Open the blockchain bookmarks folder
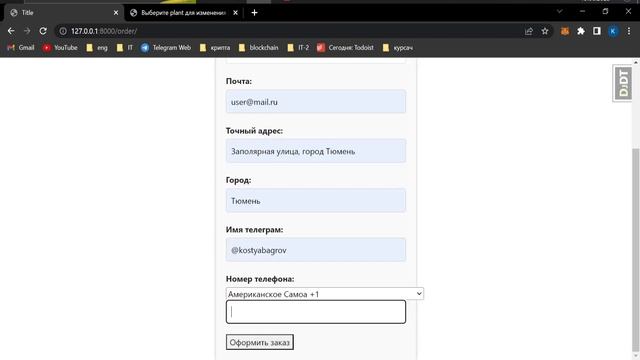The width and height of the screenshot is (640, 360). coord(258,48)
